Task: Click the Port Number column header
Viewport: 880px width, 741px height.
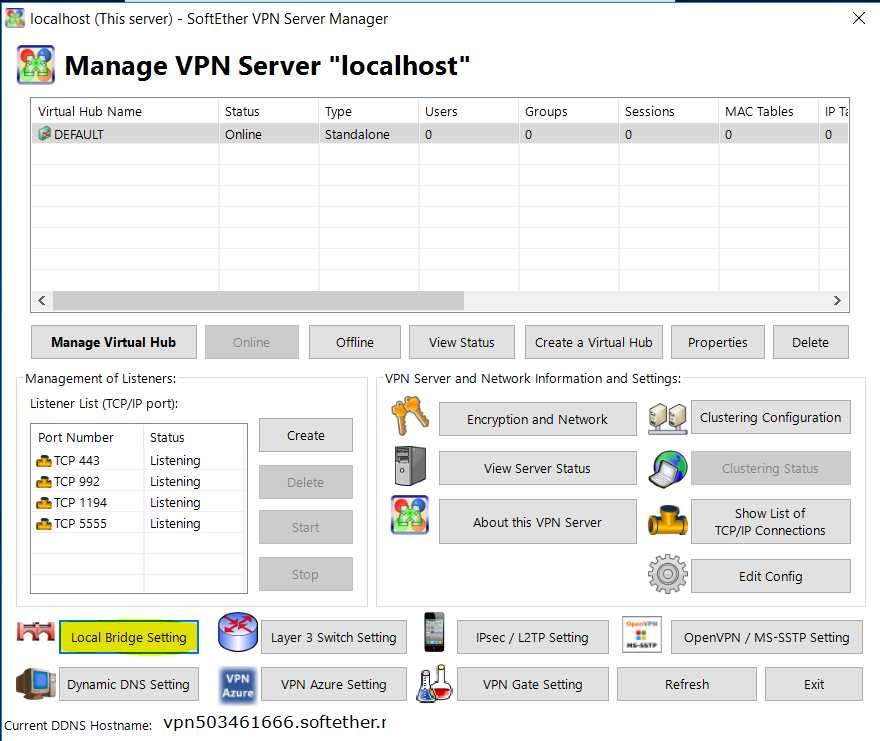Action: click(x=88, y=437)
